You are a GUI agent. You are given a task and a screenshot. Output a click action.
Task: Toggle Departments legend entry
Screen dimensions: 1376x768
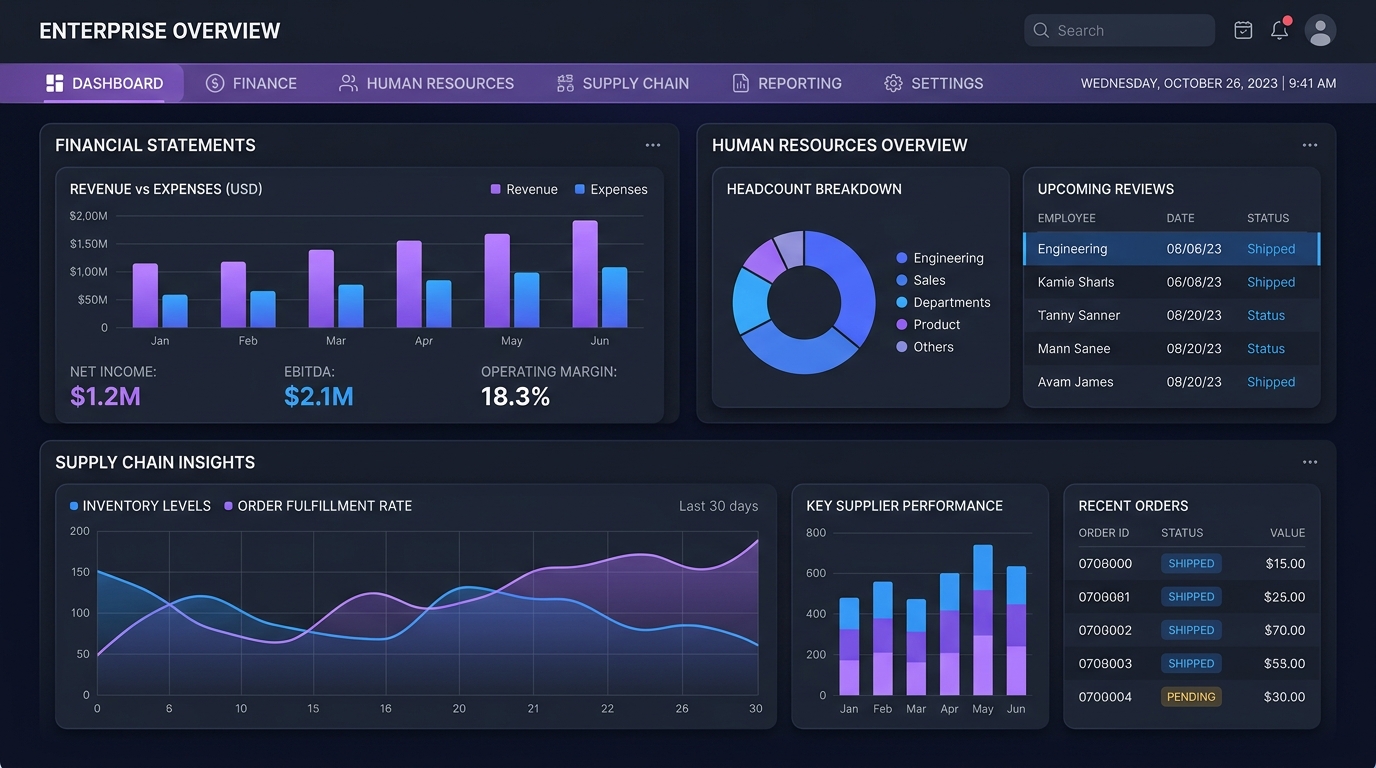pos(943,302)
